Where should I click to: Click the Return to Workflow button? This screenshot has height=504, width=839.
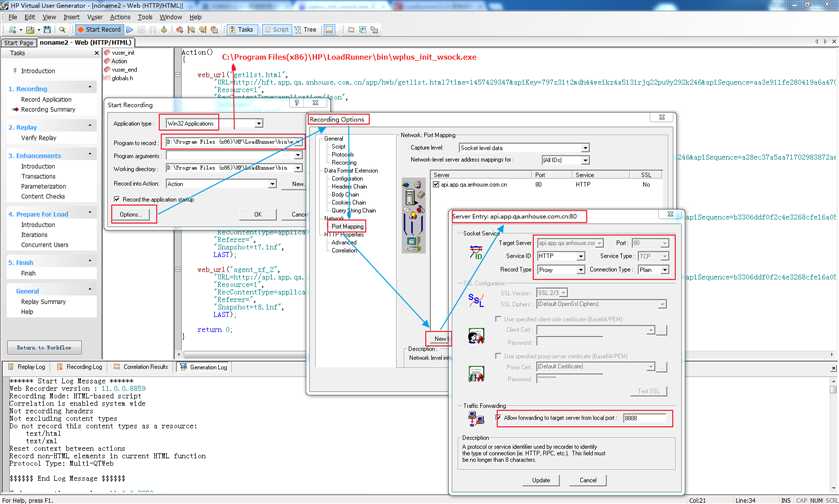point(44,347)
